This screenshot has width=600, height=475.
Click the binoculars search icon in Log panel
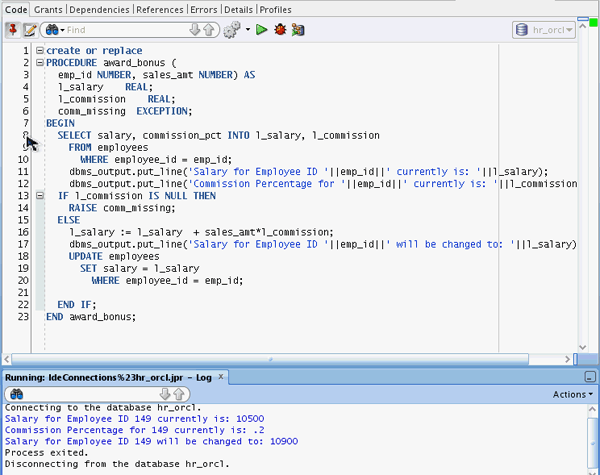16,394
